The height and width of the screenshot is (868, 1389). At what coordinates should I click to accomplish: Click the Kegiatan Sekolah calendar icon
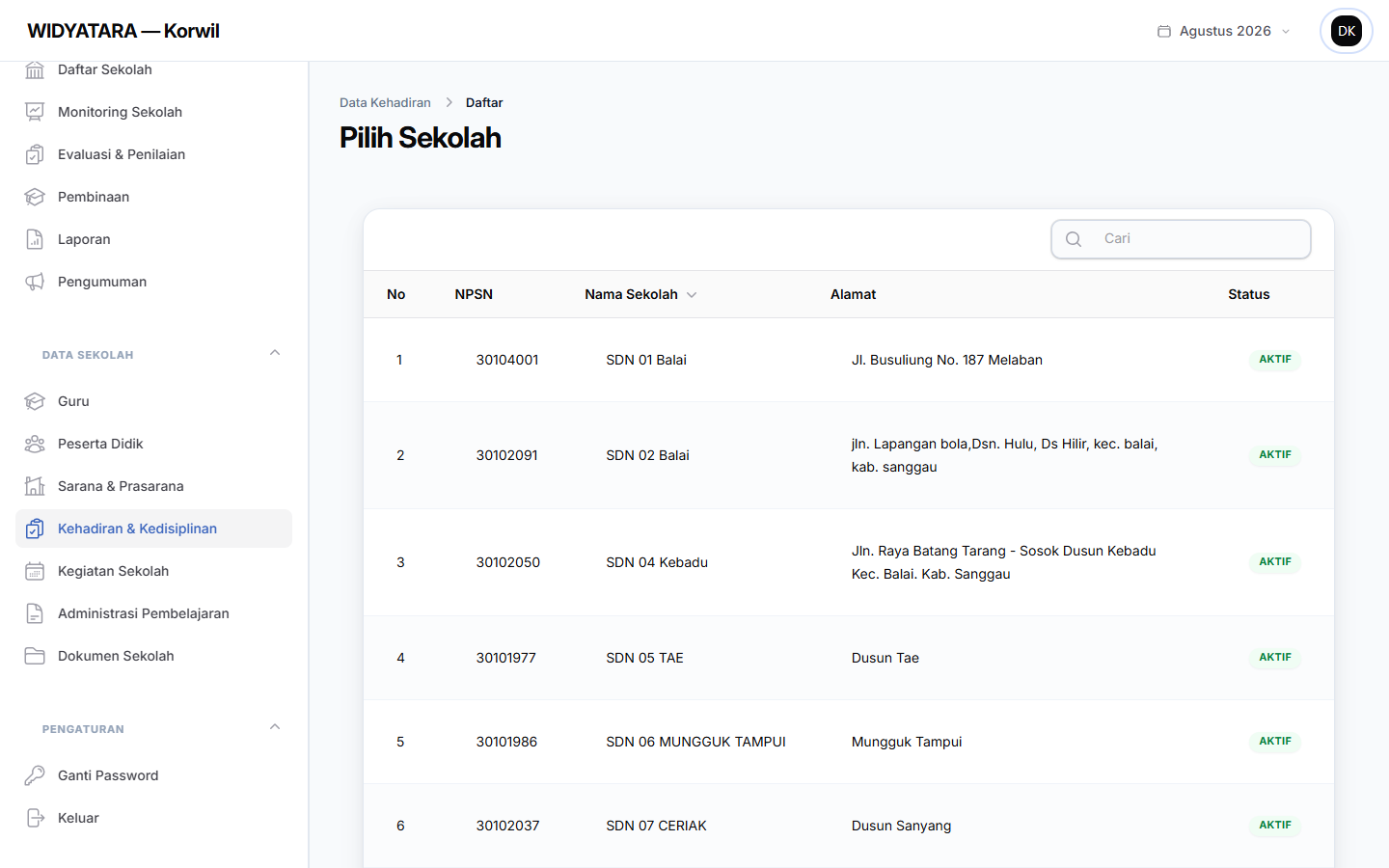(x=35, y=571)
